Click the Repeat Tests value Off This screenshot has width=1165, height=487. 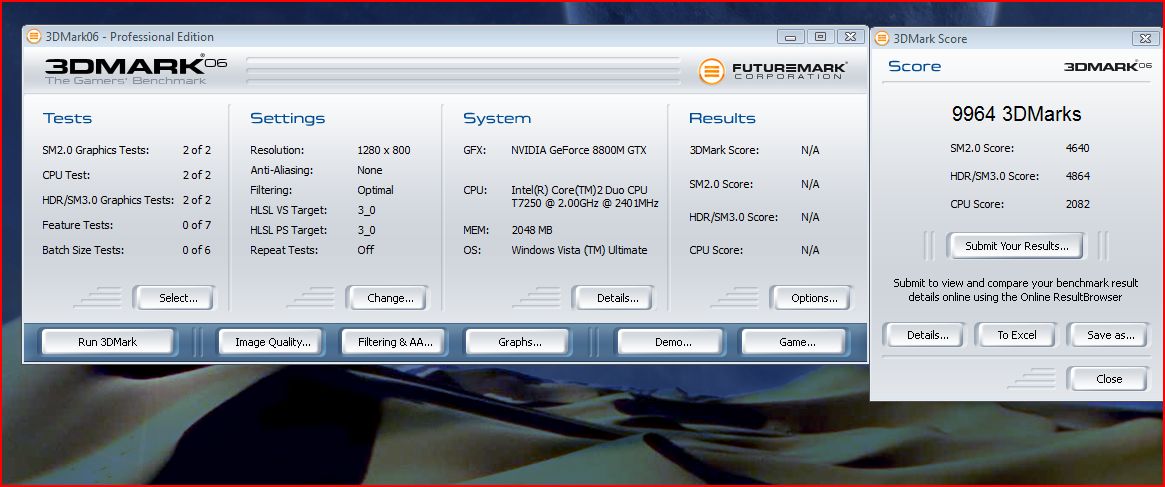click(366, 250)
